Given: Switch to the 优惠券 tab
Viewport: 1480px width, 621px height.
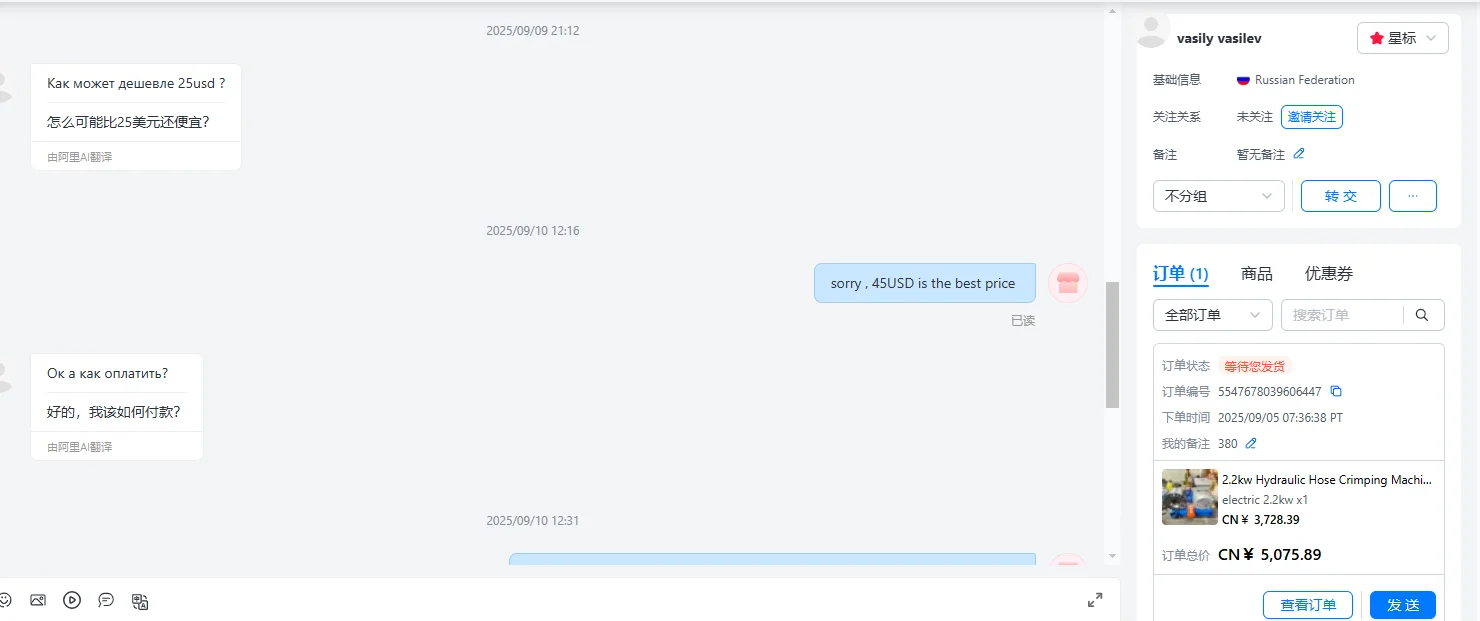Looking at the screenshot, I should [1328, 273].
